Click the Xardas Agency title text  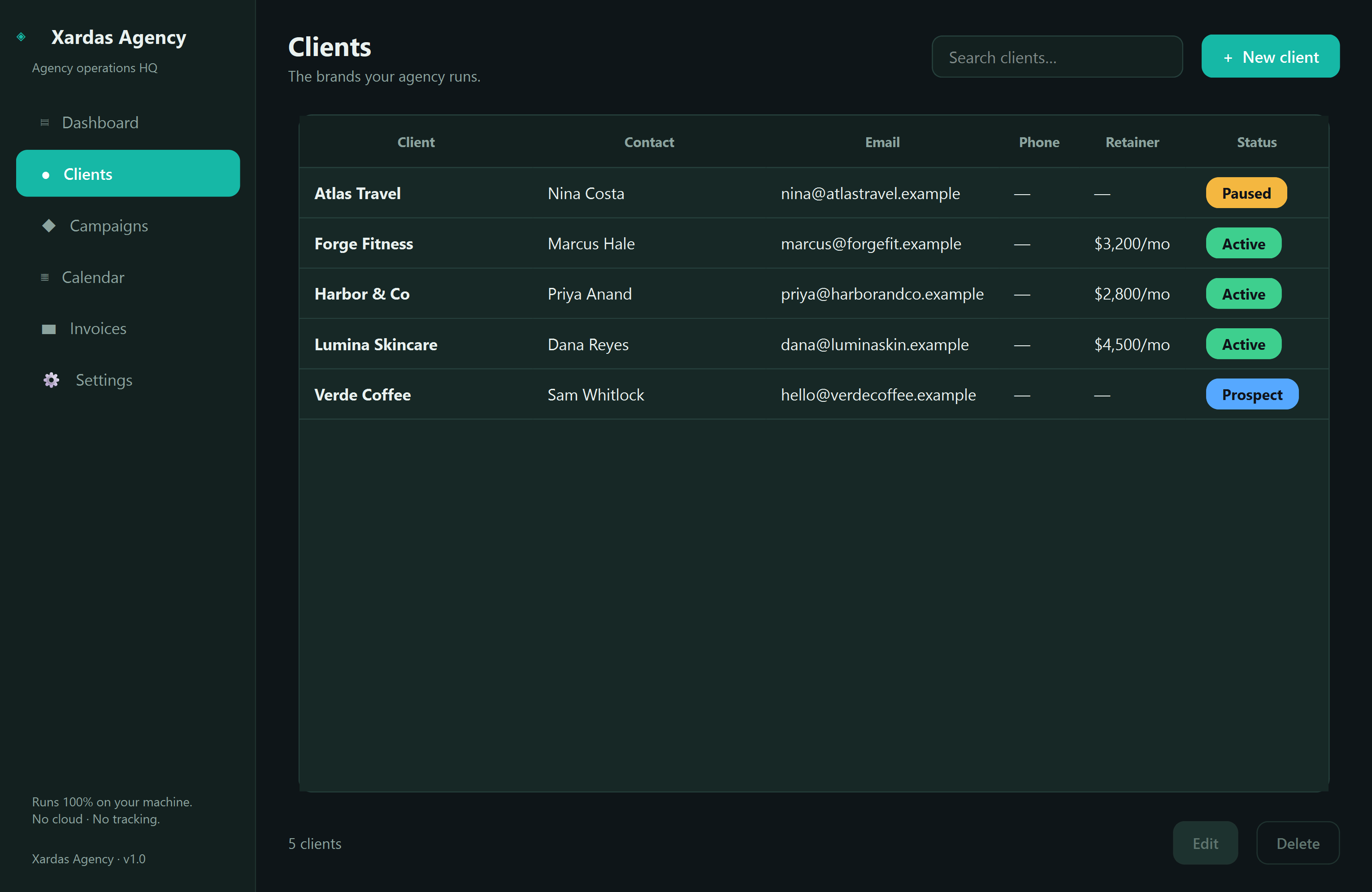tap(119, 38)
